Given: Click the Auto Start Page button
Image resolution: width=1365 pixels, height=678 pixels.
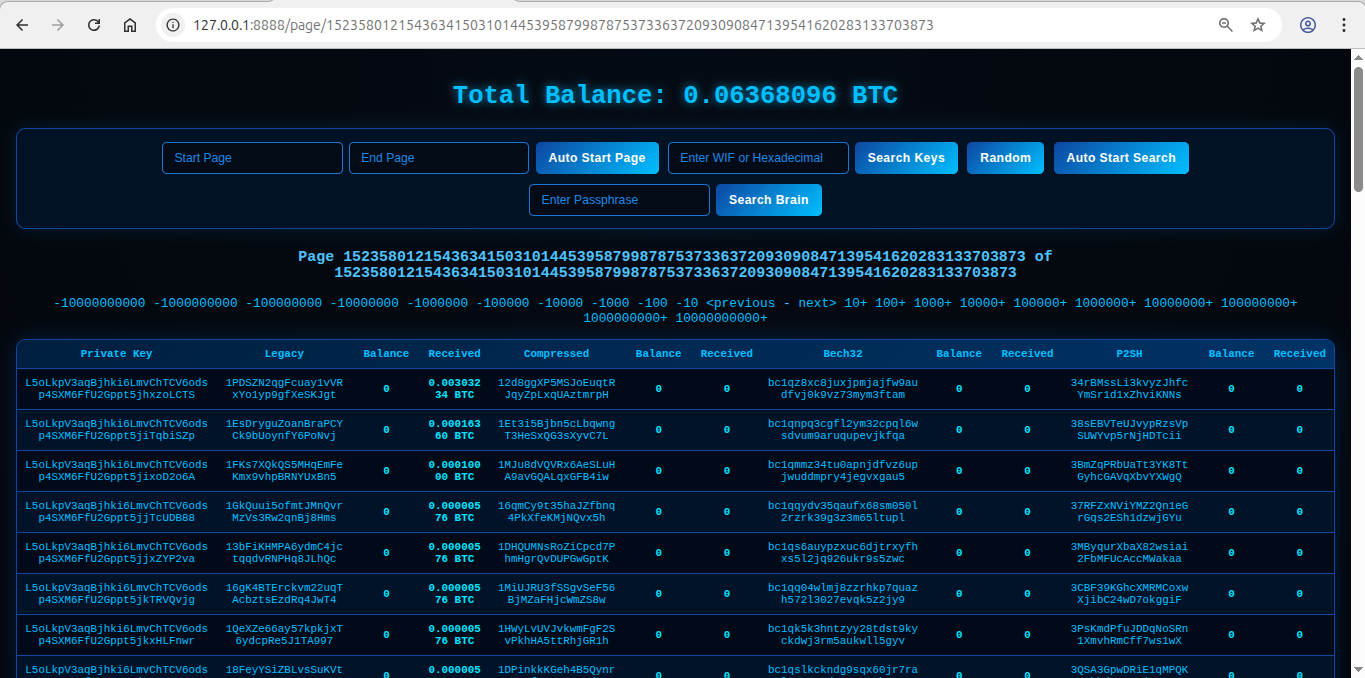Looking at the screenshot, I should (597, 157).
